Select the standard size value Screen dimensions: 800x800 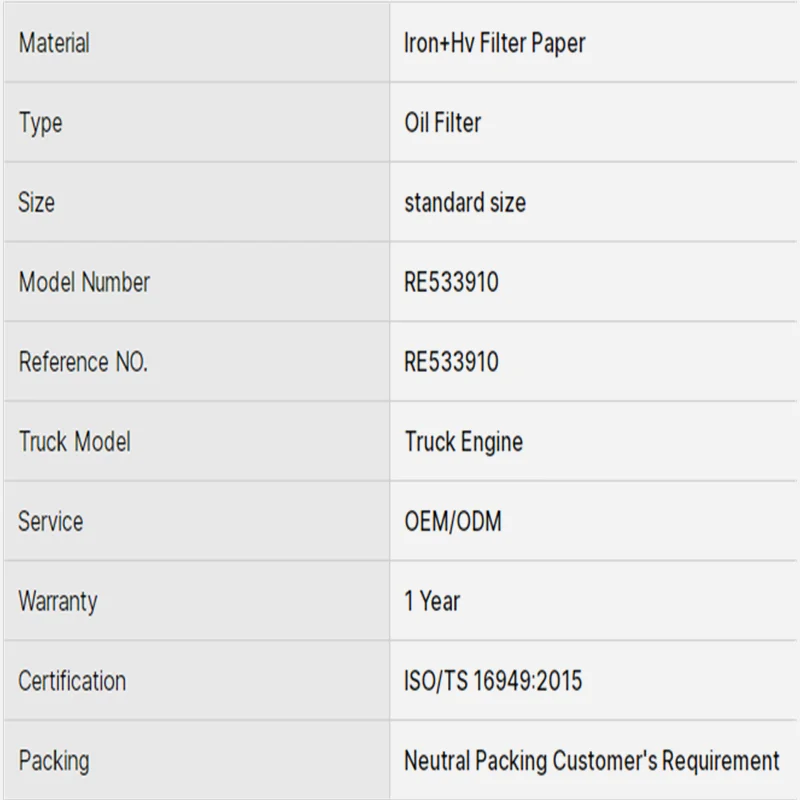pos(464,202)
